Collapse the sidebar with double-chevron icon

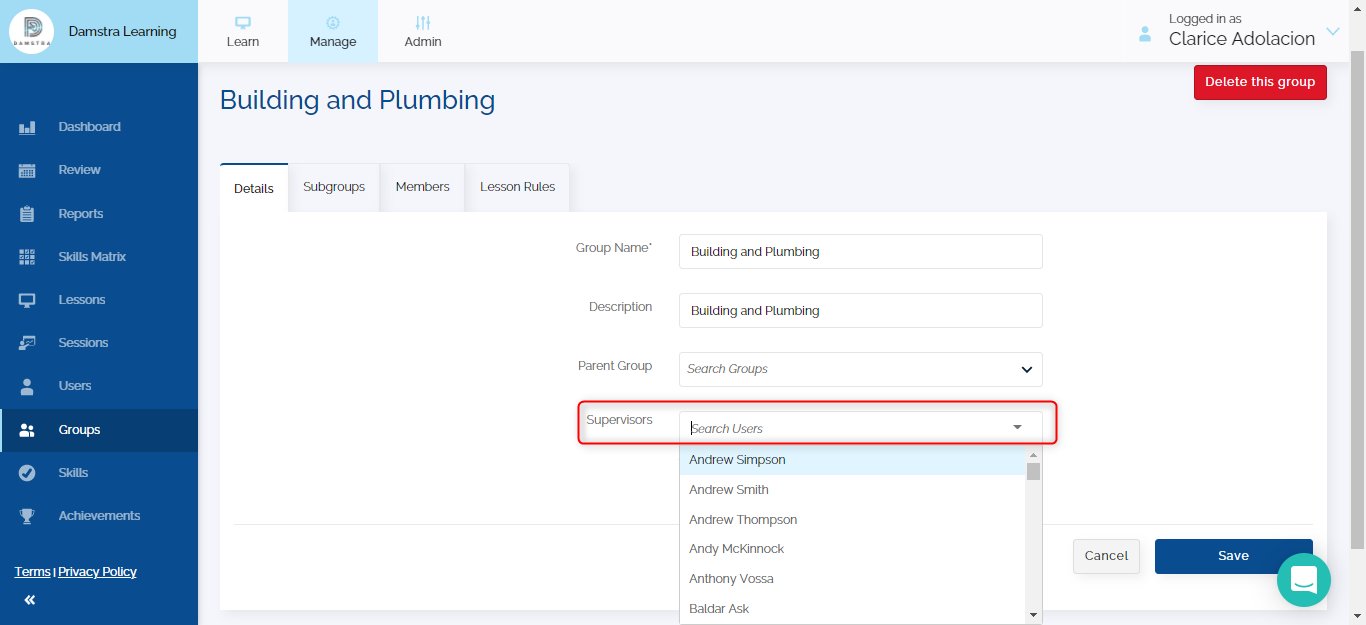point(30,600)
